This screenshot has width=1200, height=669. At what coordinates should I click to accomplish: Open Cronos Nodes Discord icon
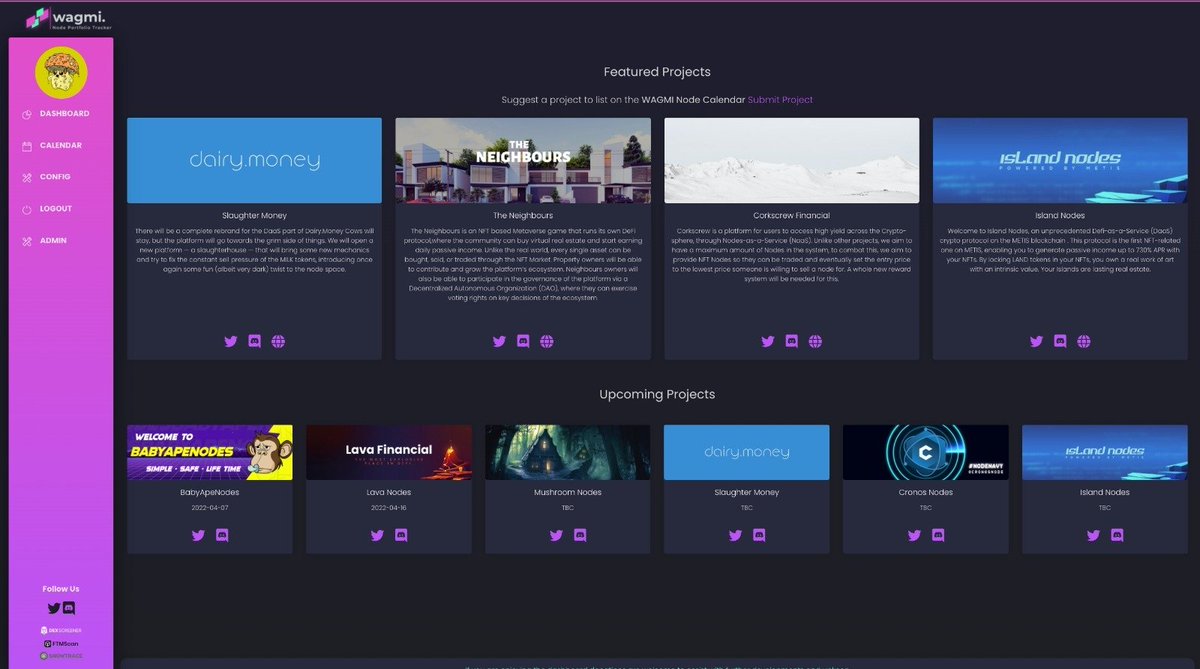pyautogui.click(x=938, y=535)
